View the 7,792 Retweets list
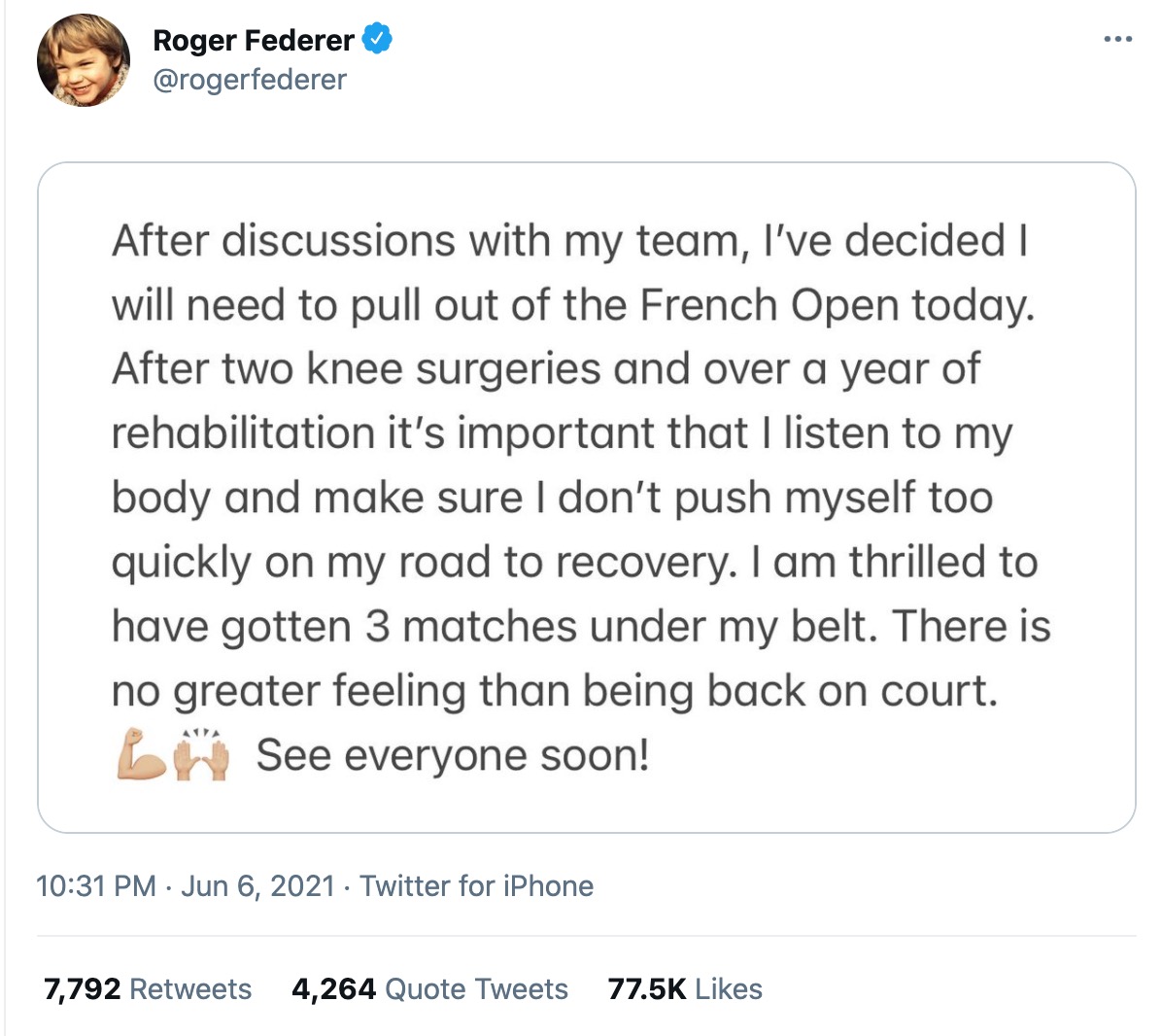The width and height of the screenshot is (1162, 1036). click(x=148, y=989)
